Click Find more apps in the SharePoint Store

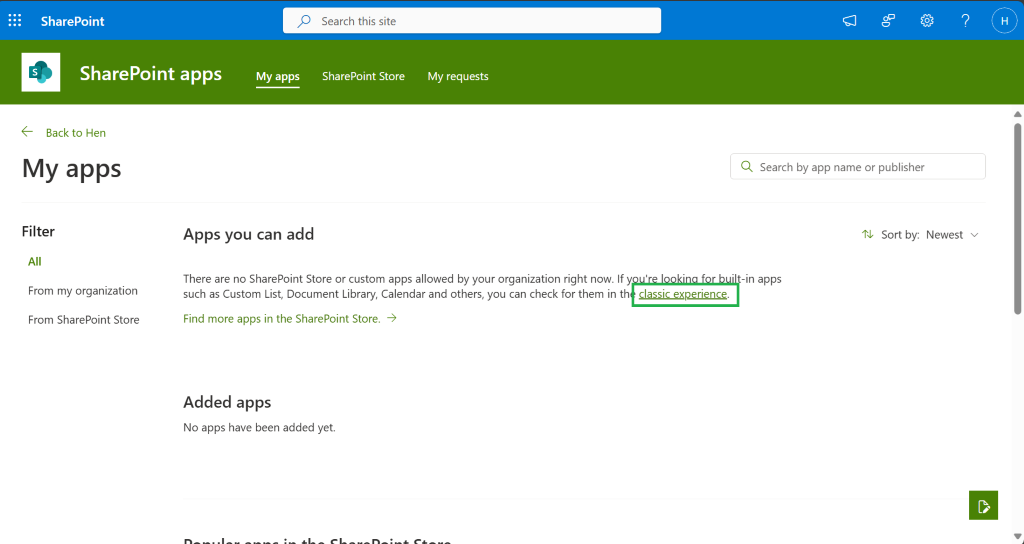(x=281, y=319)
